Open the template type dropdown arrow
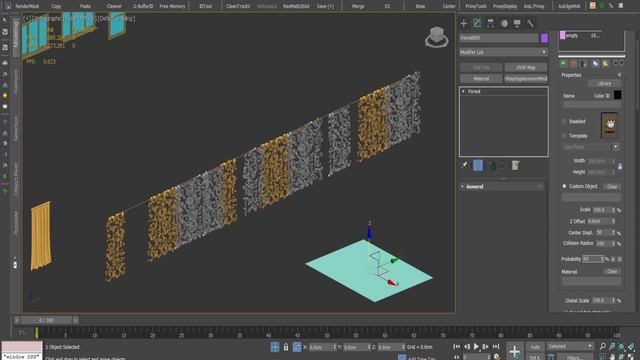 [x=616, y=147]
